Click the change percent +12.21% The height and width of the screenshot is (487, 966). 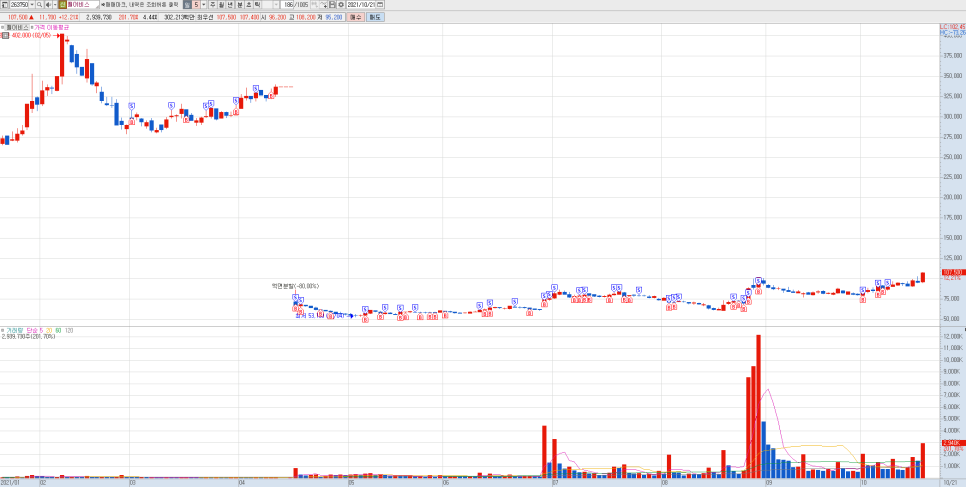tap(68, 17)
